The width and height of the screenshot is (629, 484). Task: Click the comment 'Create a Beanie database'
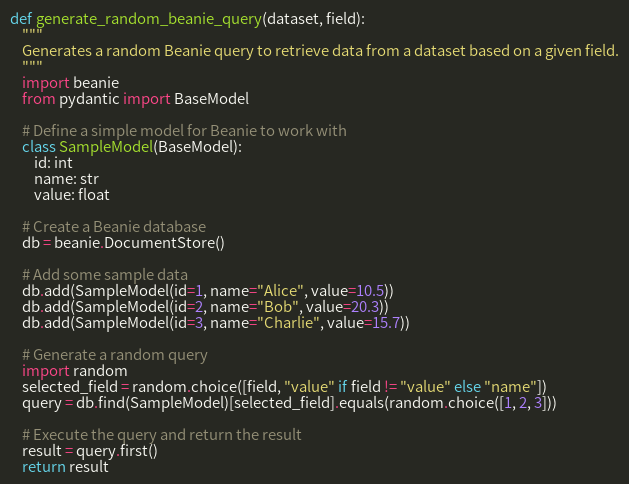[114, 227]
